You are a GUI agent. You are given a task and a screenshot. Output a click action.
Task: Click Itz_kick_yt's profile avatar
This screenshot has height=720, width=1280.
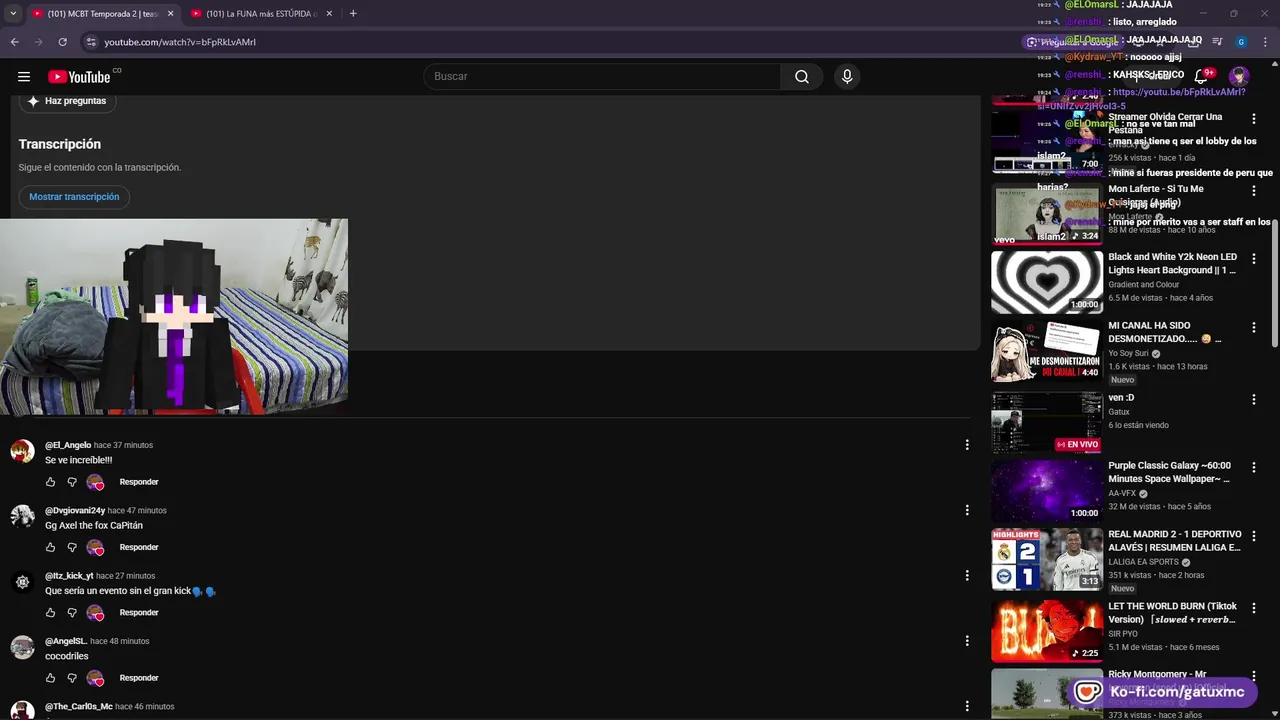[22, 582]
